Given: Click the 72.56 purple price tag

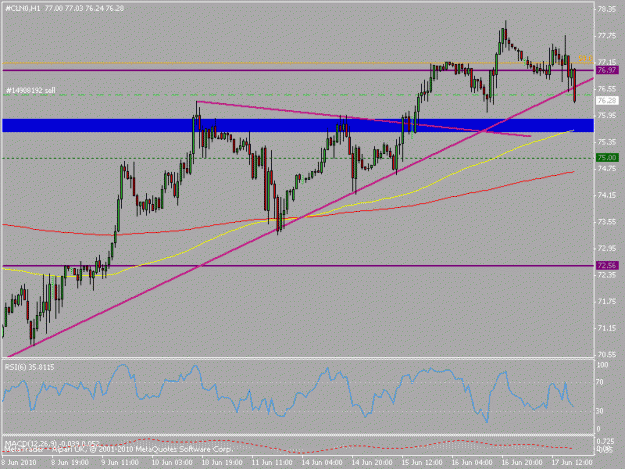Looking at the screenshot, I should 607,265.
